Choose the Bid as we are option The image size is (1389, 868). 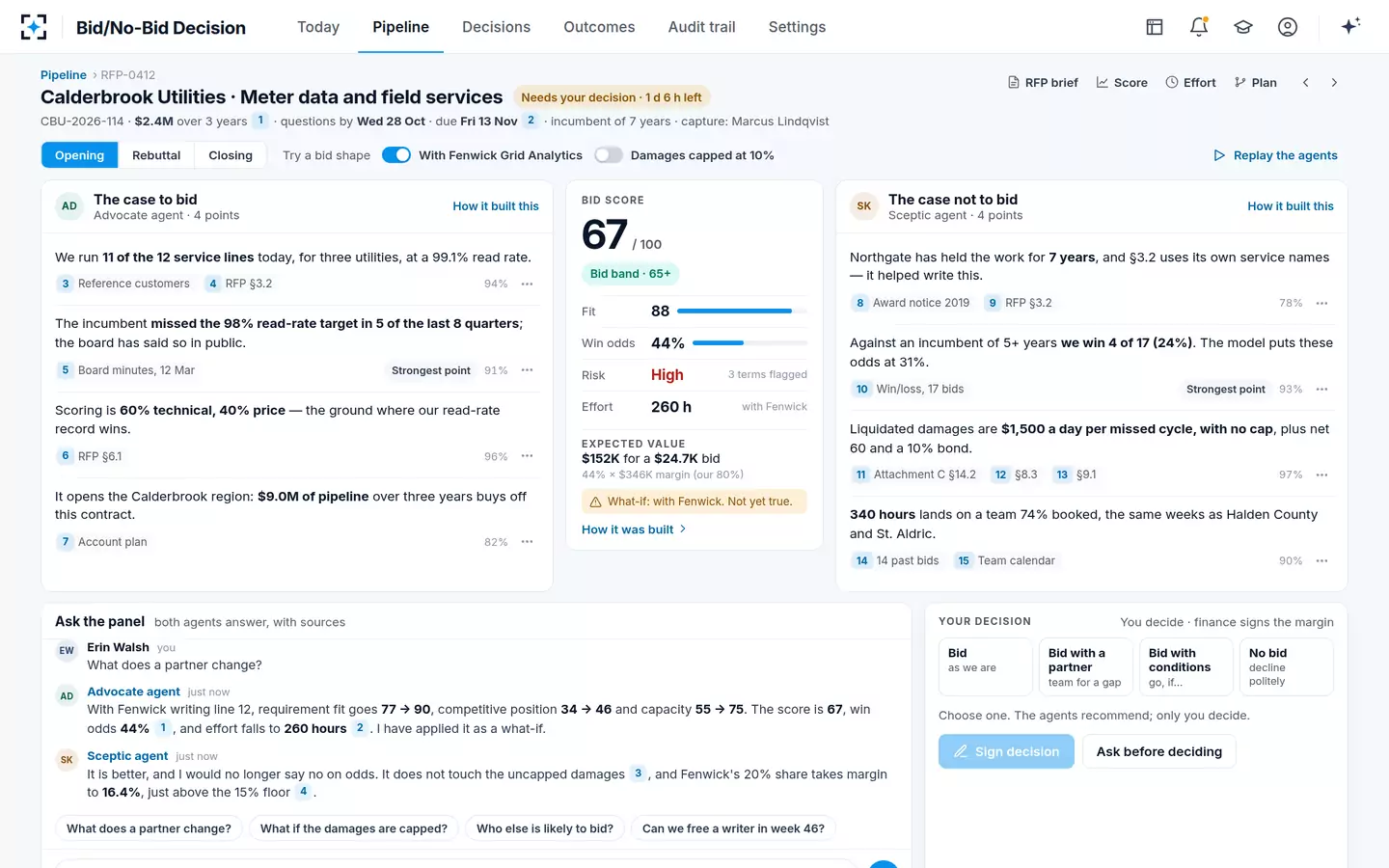(986, 666)
